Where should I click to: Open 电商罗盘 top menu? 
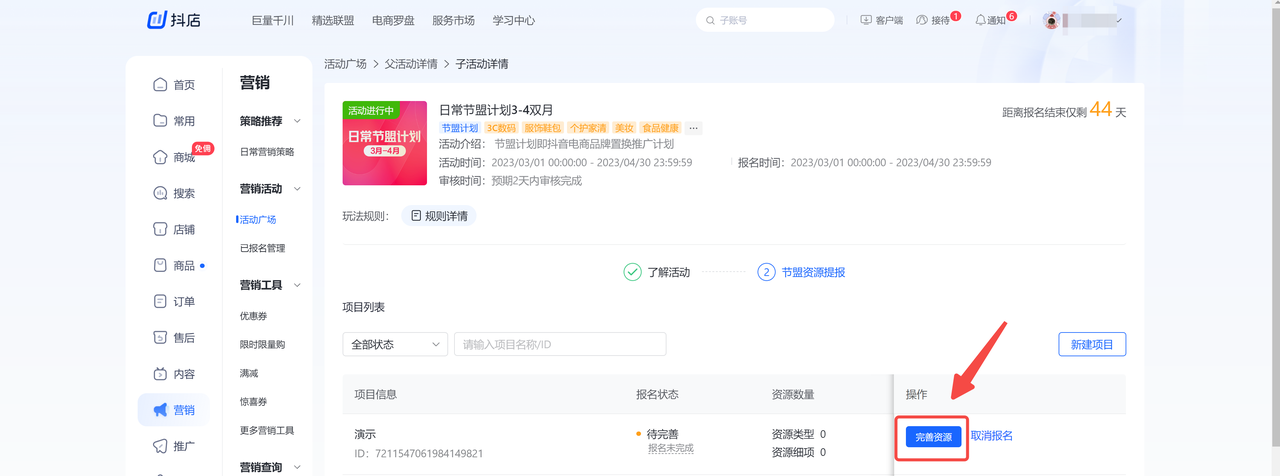point(395,20)
